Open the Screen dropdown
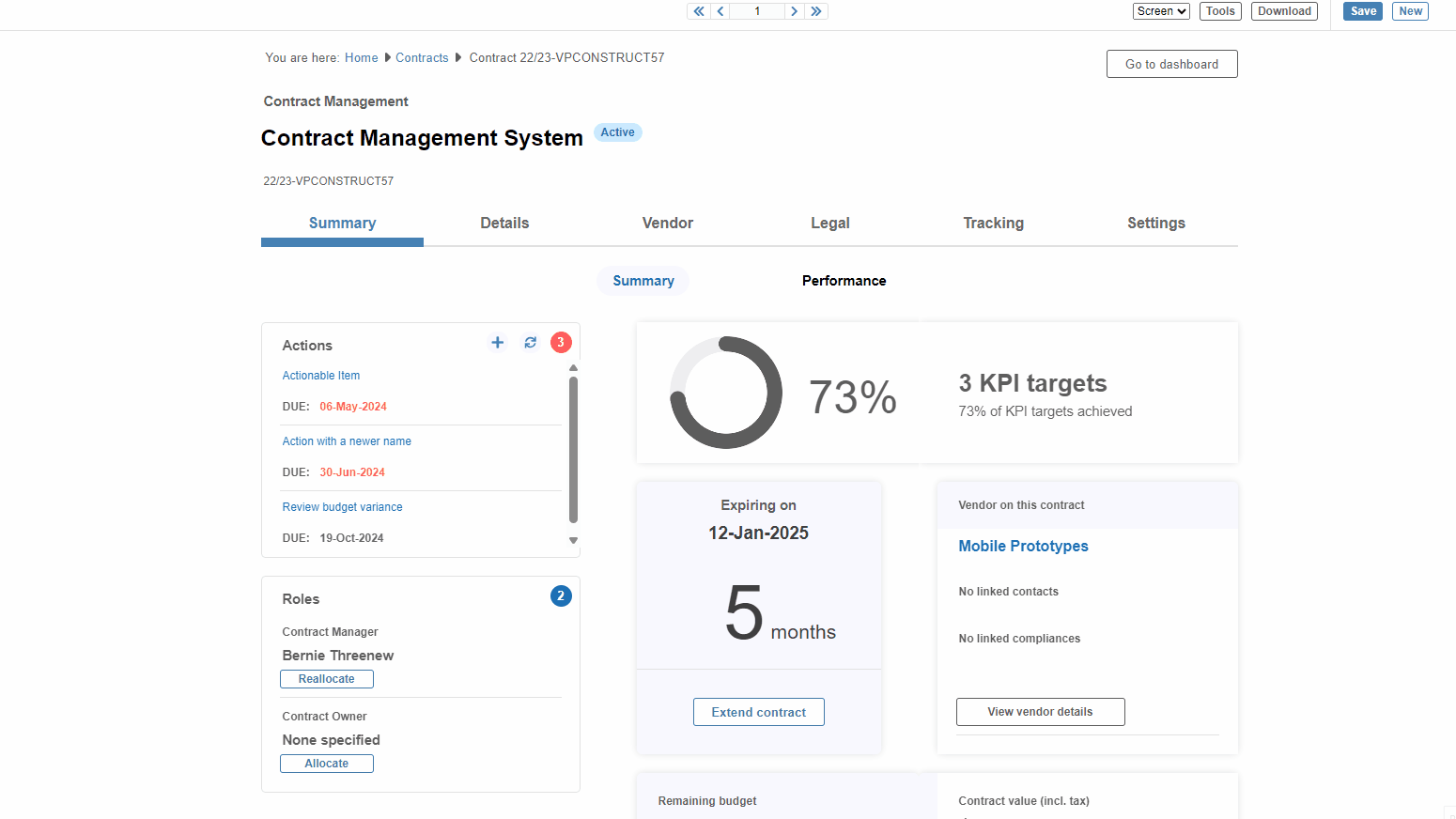 tap(1161, 11)
